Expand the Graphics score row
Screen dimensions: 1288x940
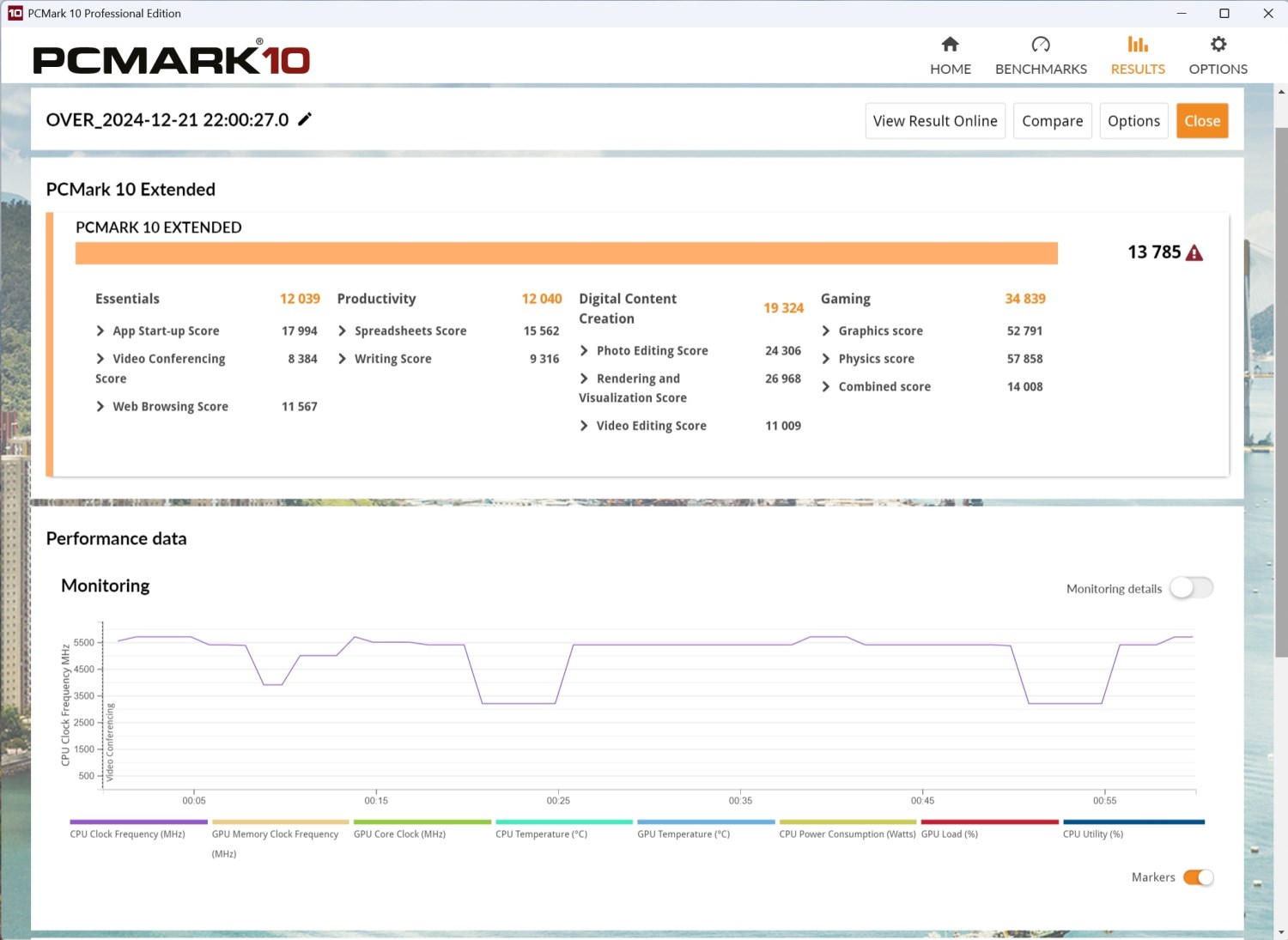tap(826, 331)
